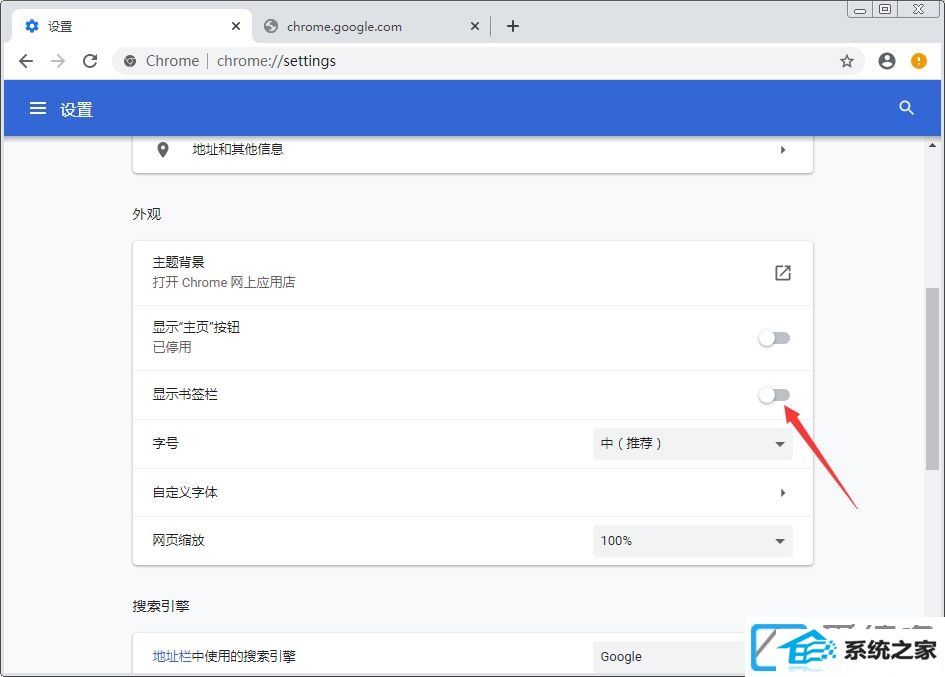Enable the 显示书签栏 switch
This screenshot has width=945, height=677.
click(774, 395)
